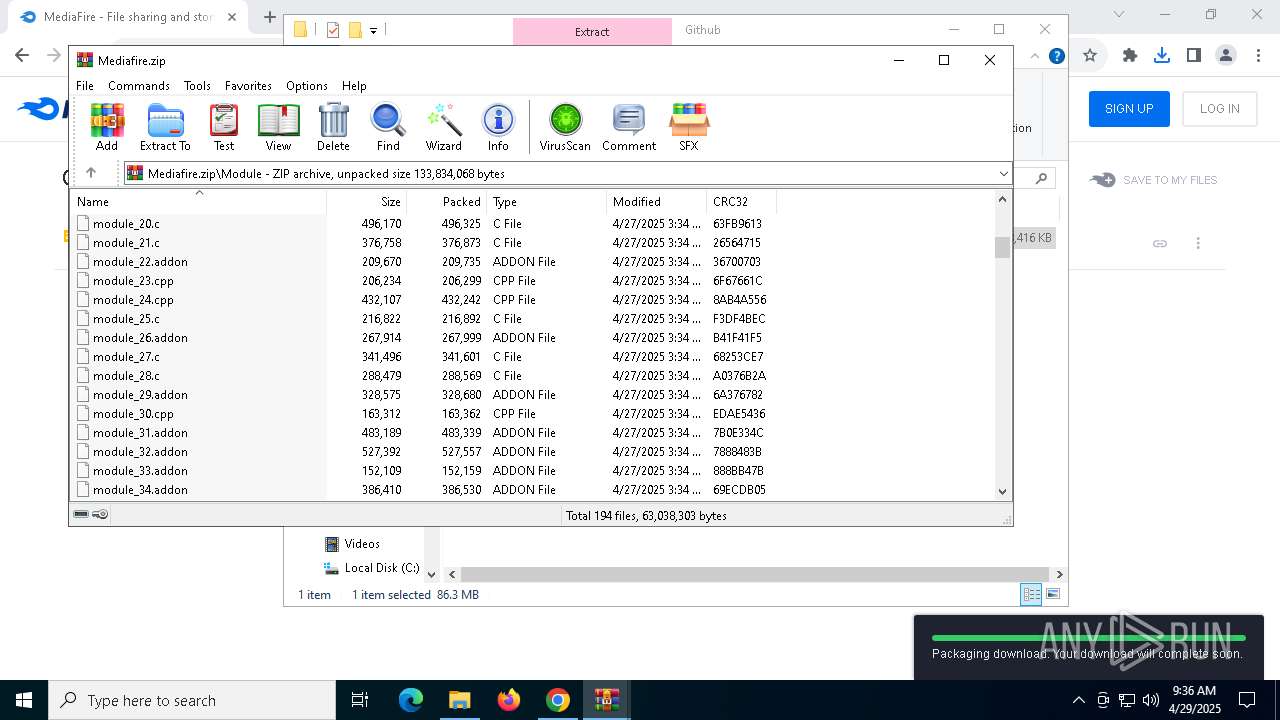Toggle Chrome side panel icon
Image resolution: width=1280 pixels, height=720 pixels.
click(x=1193, y=56)
